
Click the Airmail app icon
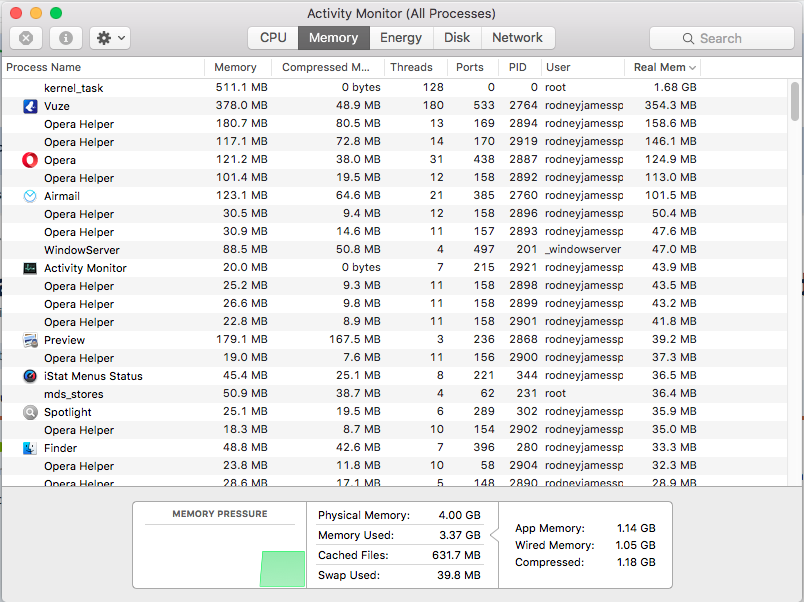30,196
